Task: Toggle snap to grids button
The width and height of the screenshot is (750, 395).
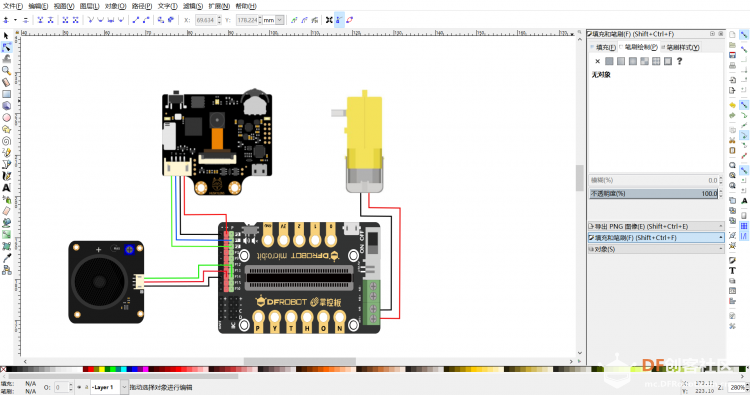Action: [744, 226]
